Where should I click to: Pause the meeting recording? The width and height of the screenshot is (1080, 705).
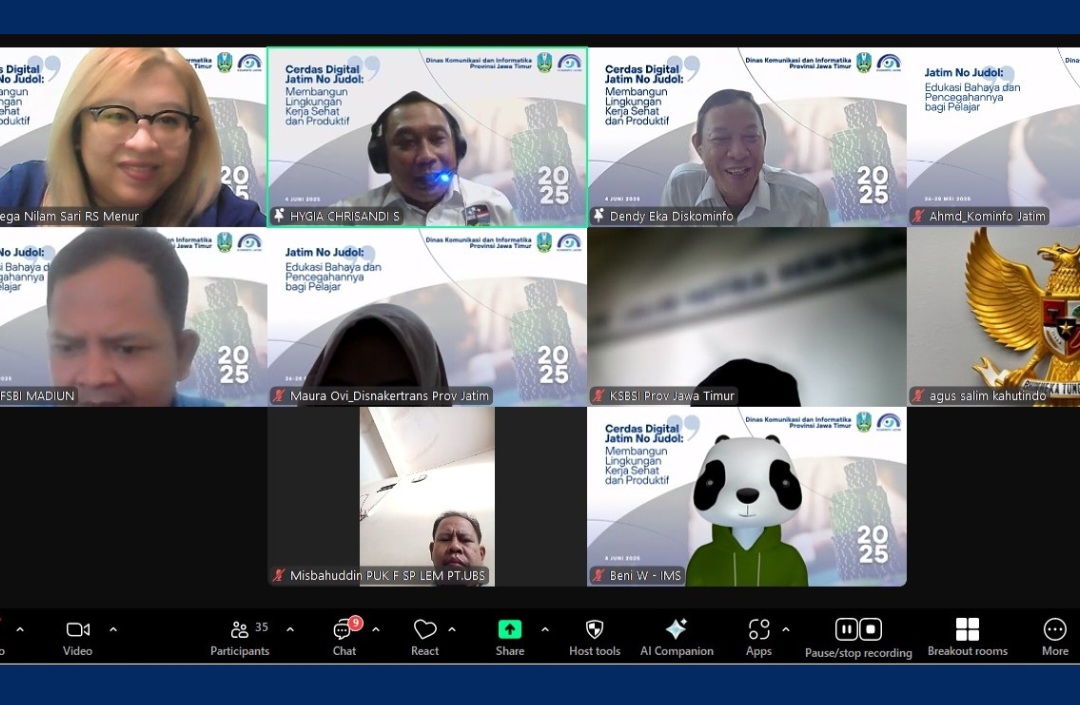(x=847, y=629)
